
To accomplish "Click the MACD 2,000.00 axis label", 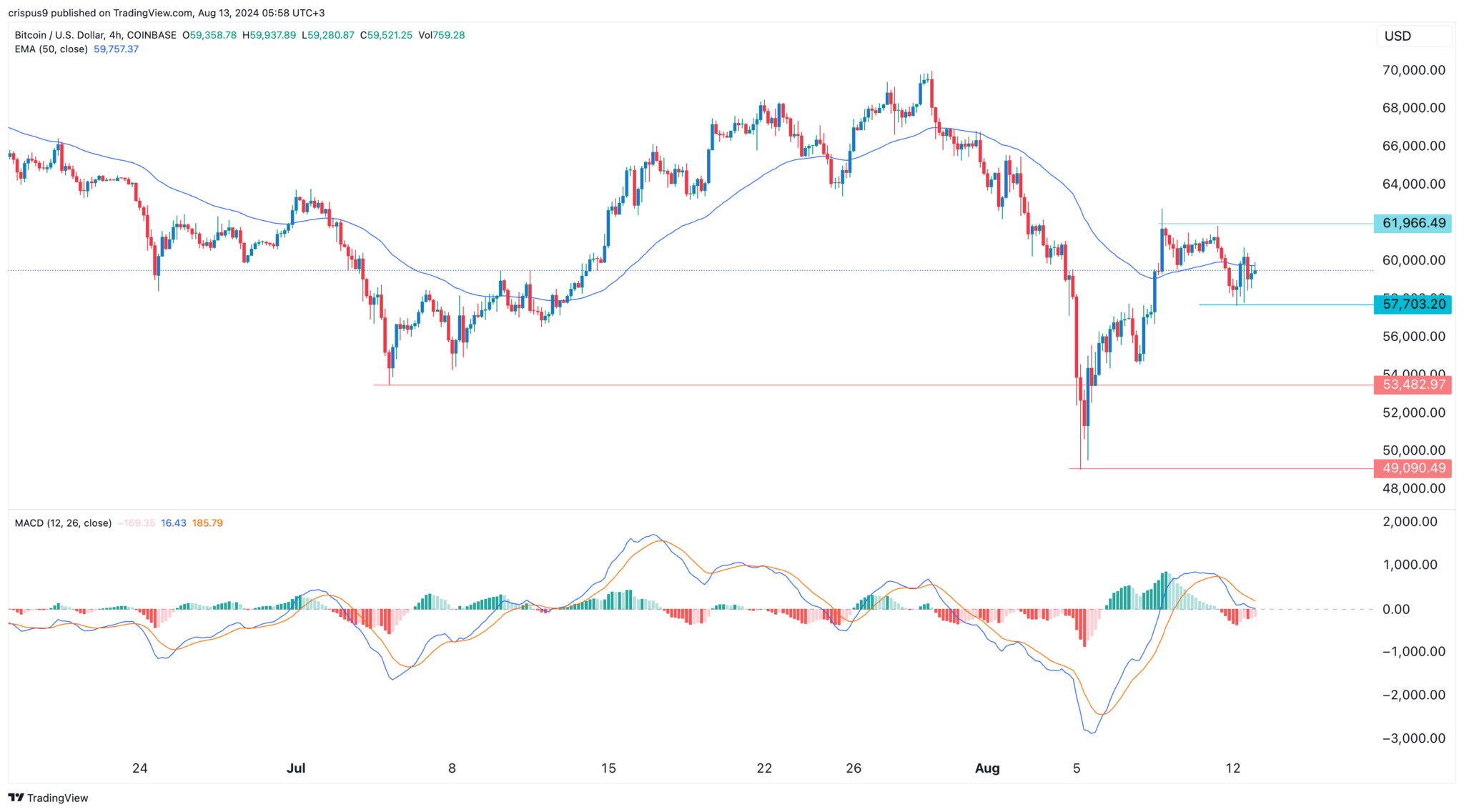I will click(x=1410, y=522).
